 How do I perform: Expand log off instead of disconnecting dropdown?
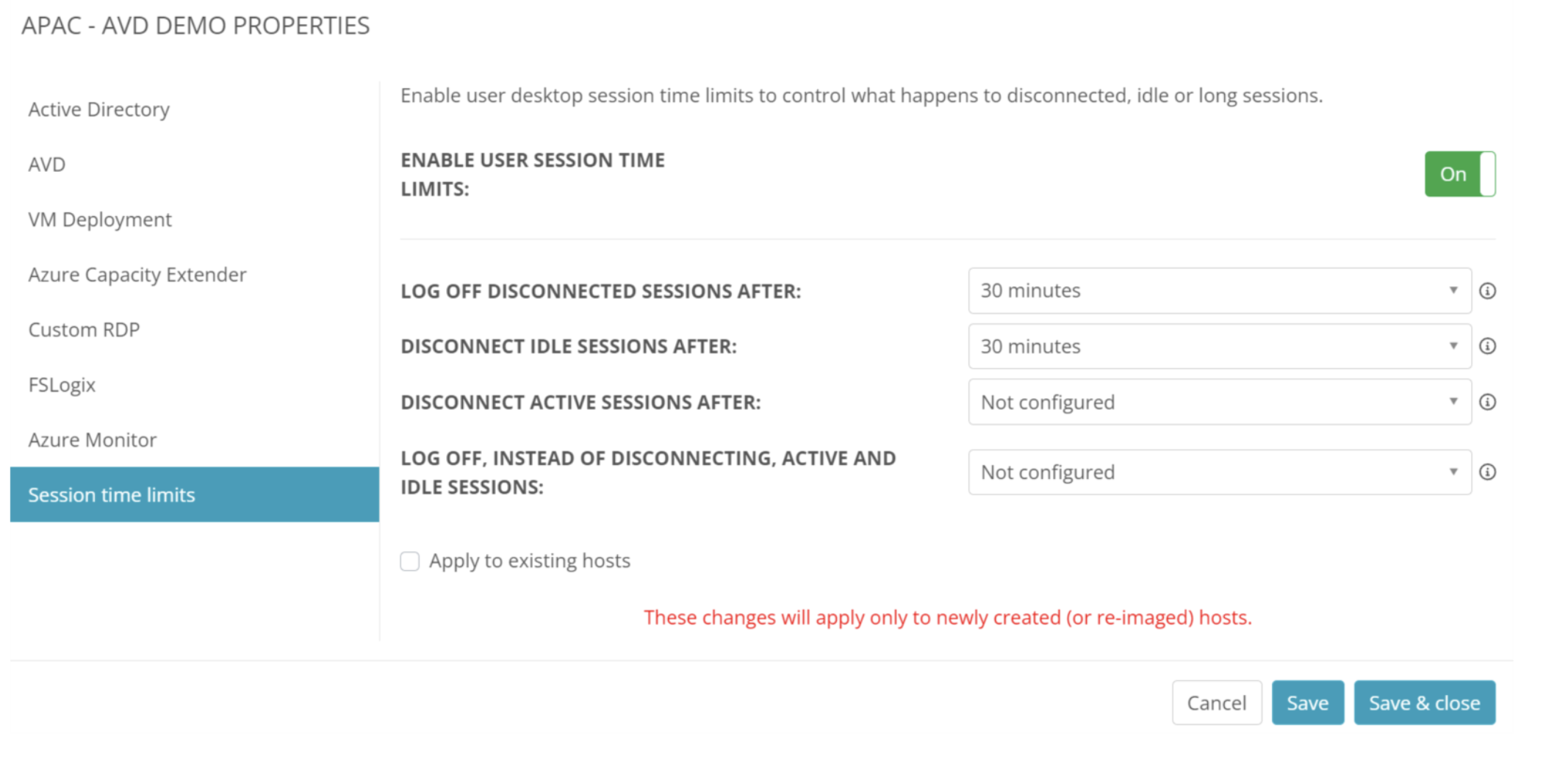[x=1219, y=472]
